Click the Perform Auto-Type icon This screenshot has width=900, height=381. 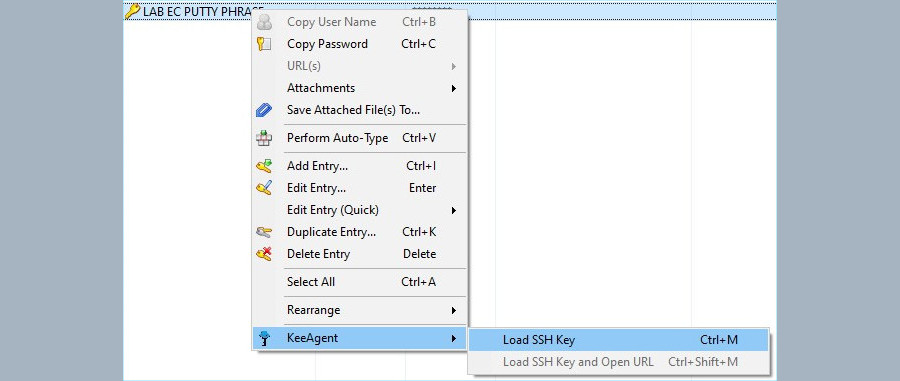pos(264,138)
